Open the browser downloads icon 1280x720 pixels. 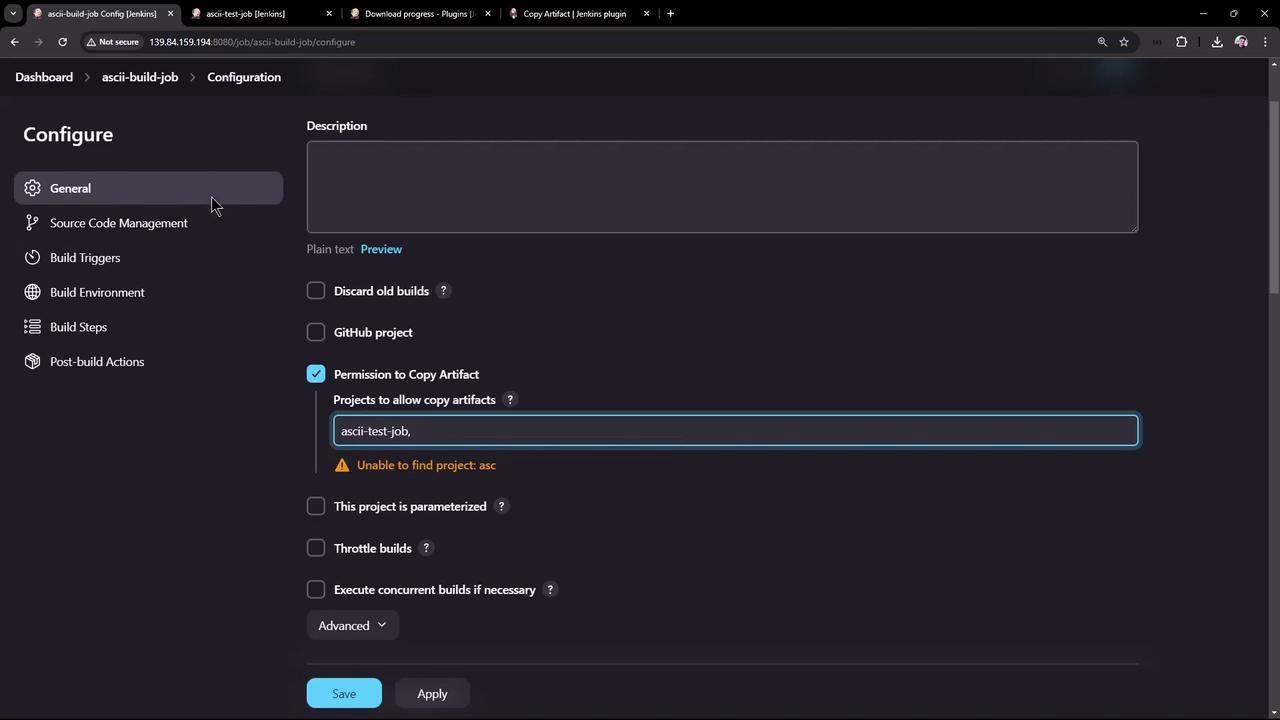(x=1217, y=42)
